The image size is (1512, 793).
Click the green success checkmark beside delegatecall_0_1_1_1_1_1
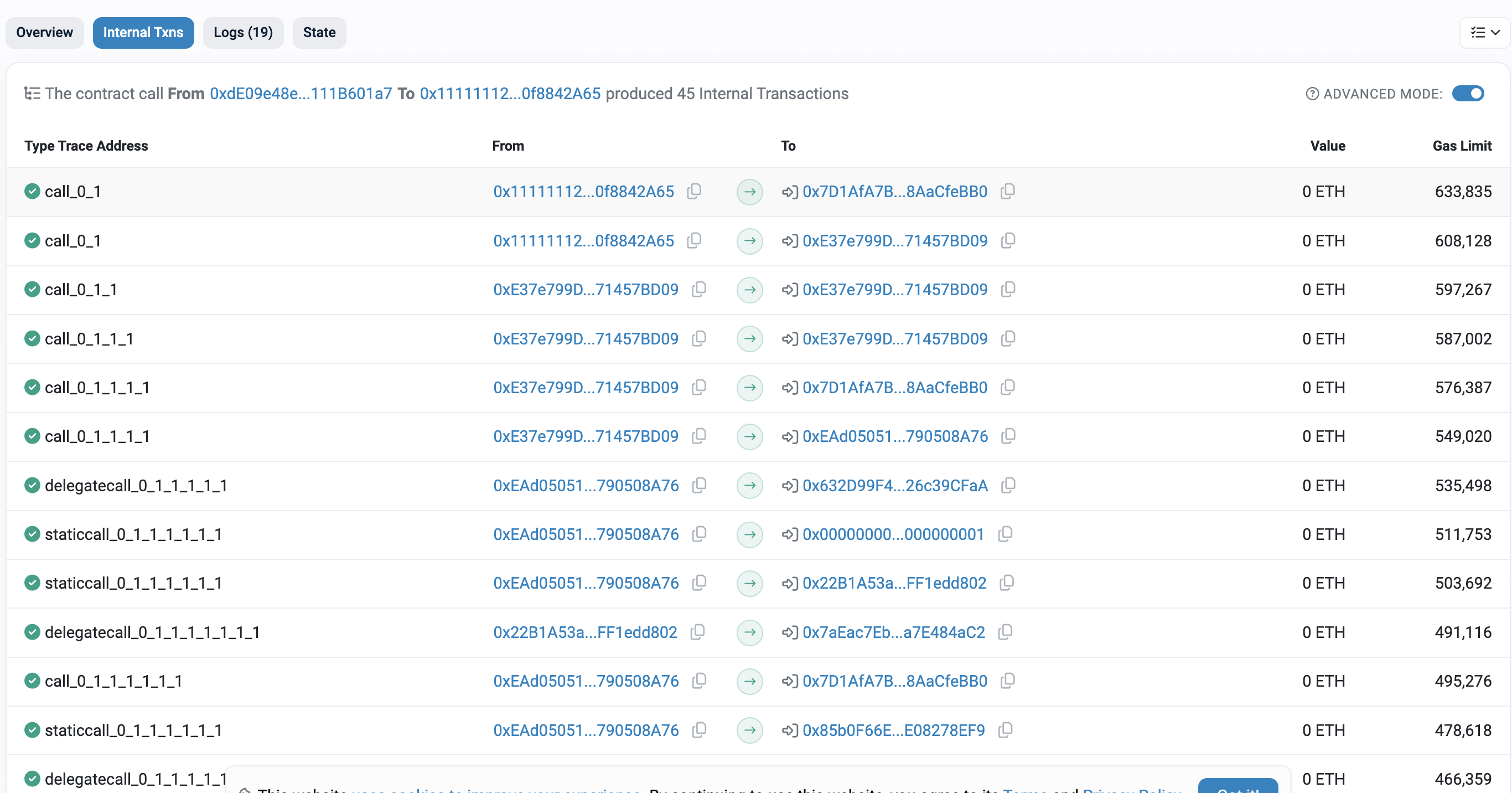[32, 485]
